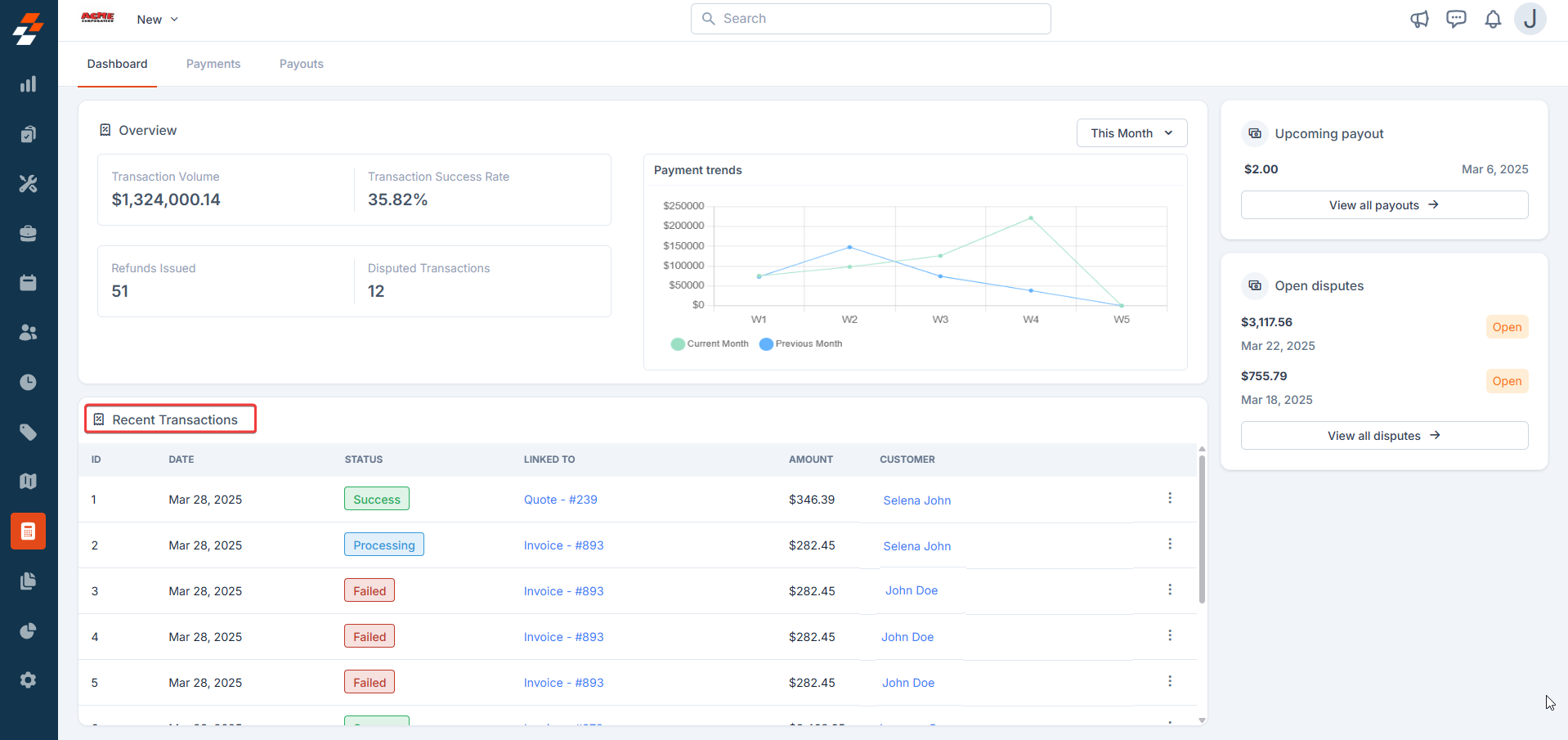Switch to the Payouts tab
The image size is (1568, 740).
click(x=302, y=64)
